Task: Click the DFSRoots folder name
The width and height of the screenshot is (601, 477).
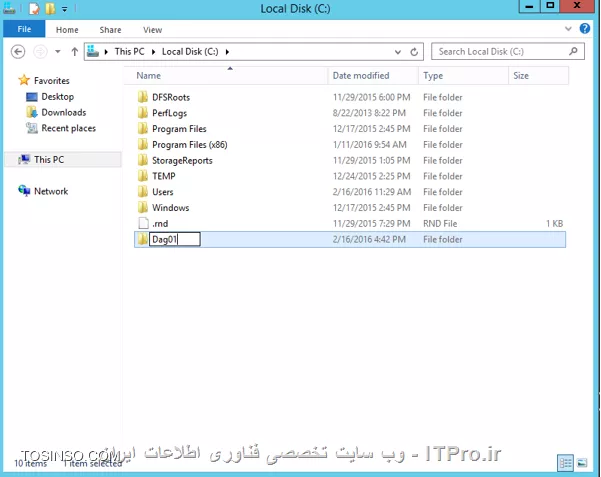Action: click(x=171, y=97)
